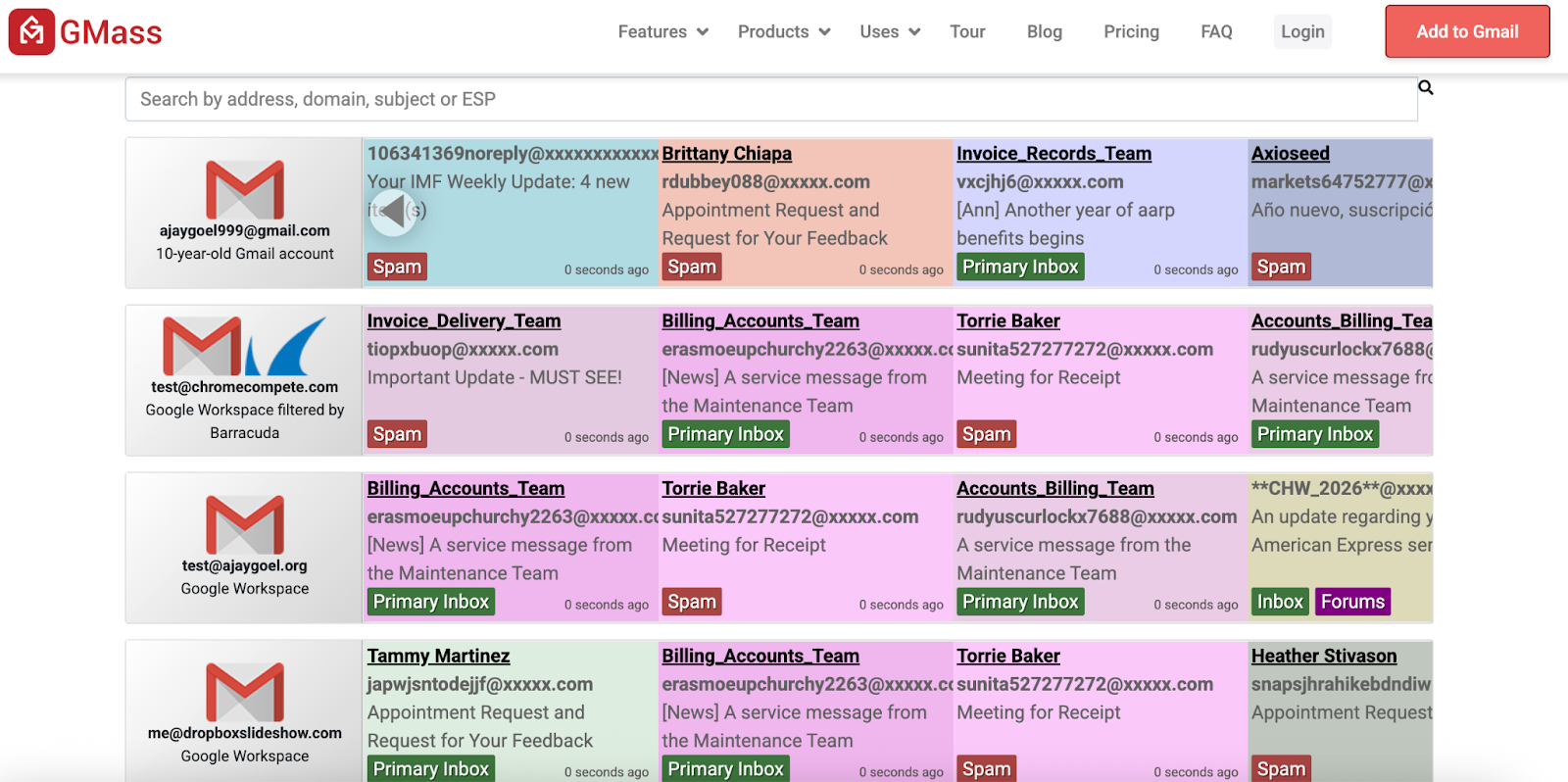
Task: Click '10-year-old Gmail account' description
Action: tap(245, 254)
